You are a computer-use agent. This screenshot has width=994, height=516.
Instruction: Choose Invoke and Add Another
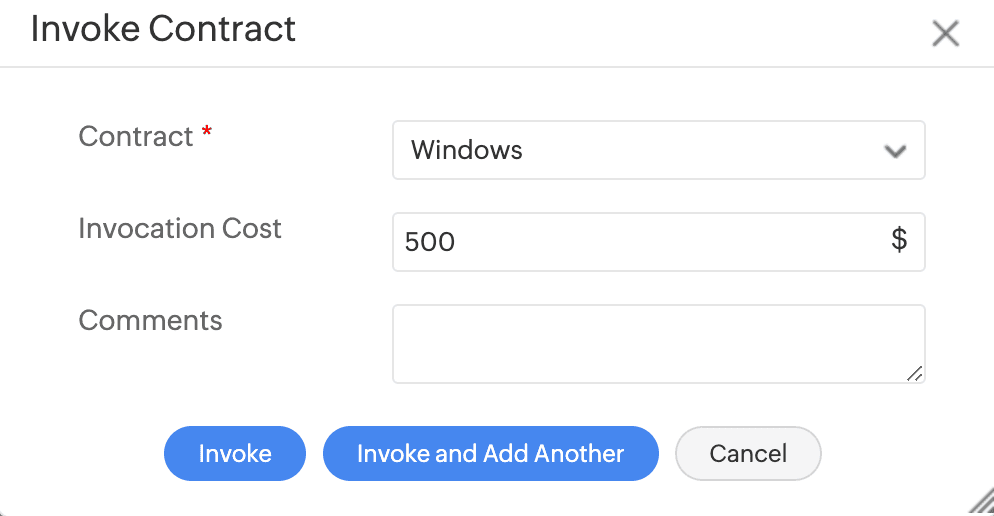click(x=490, y=454)
